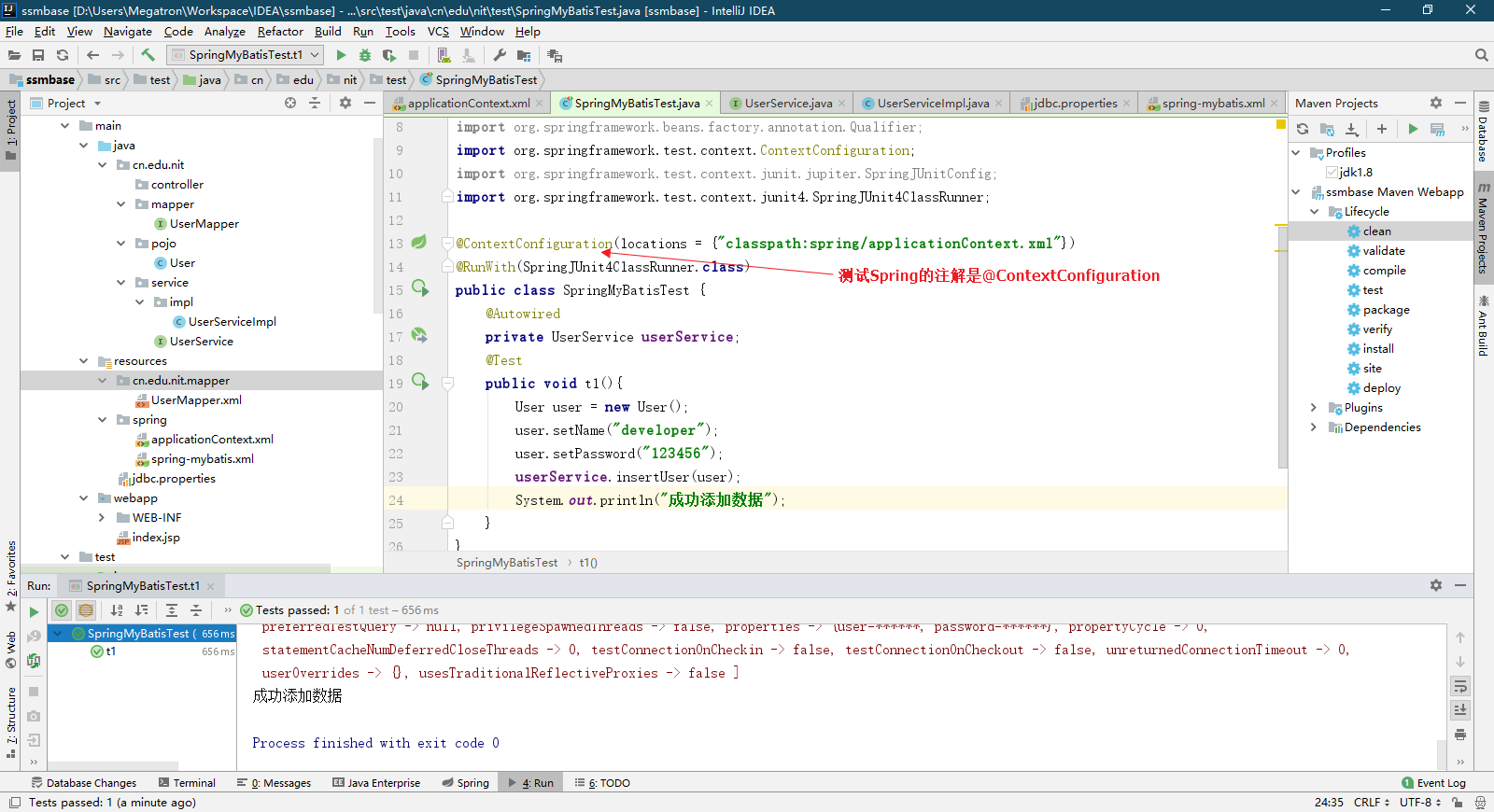Collapse the Profiles node in Maven panel

click(1296, 153)
